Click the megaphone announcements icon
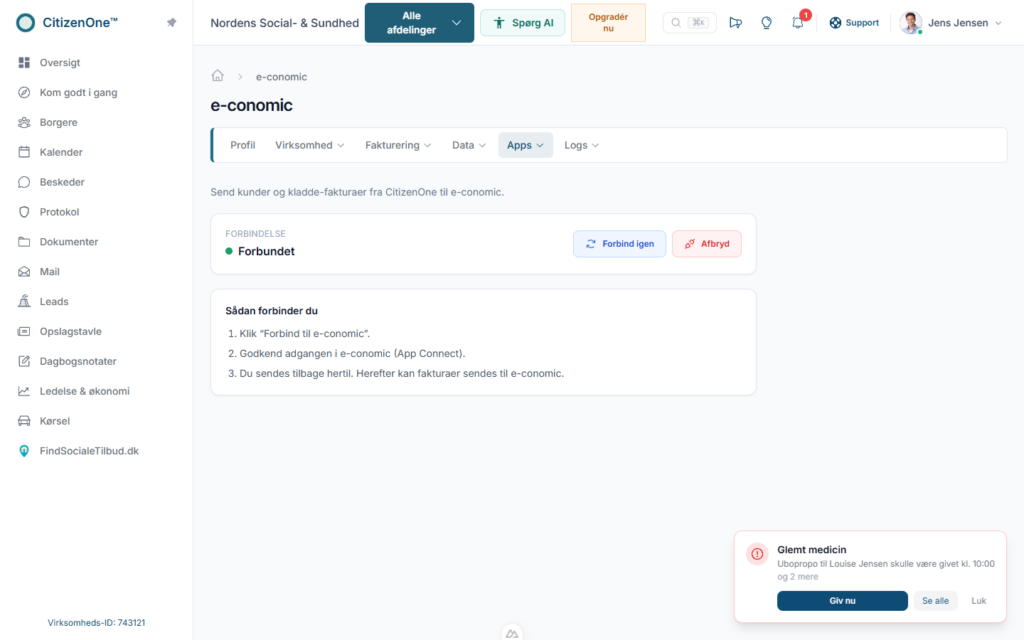The height and width of the screenshot is (640, 1024). (x=735, y=23)
